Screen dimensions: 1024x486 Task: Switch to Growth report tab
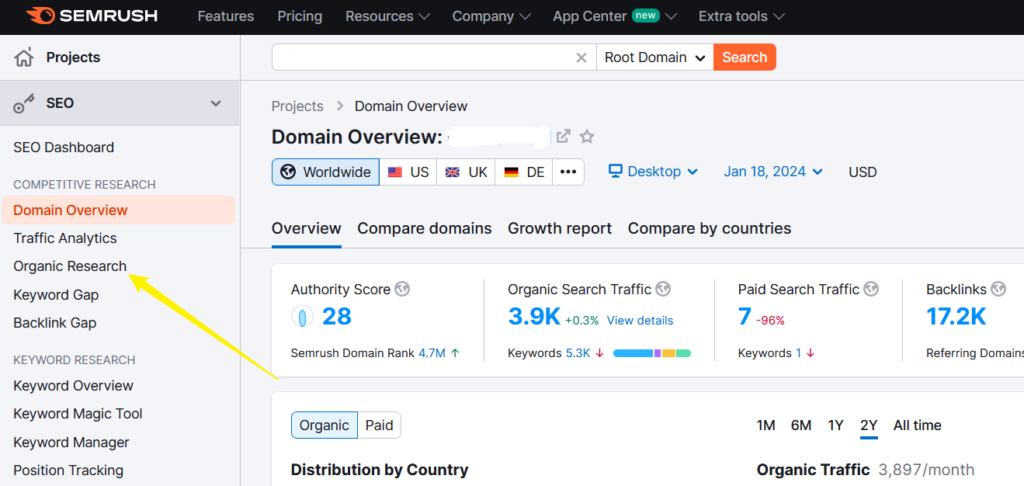point(560,228)
